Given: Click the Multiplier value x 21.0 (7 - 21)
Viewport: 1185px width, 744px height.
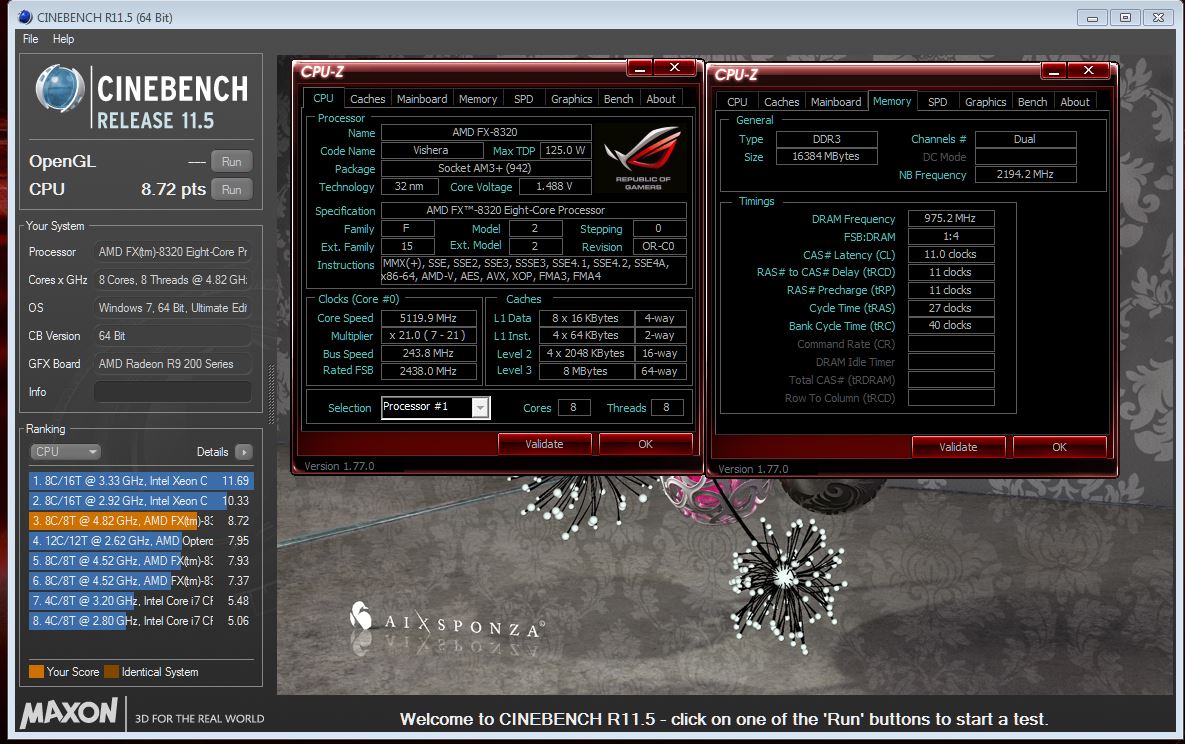Looking at the screenshot, I should [429, 336].
